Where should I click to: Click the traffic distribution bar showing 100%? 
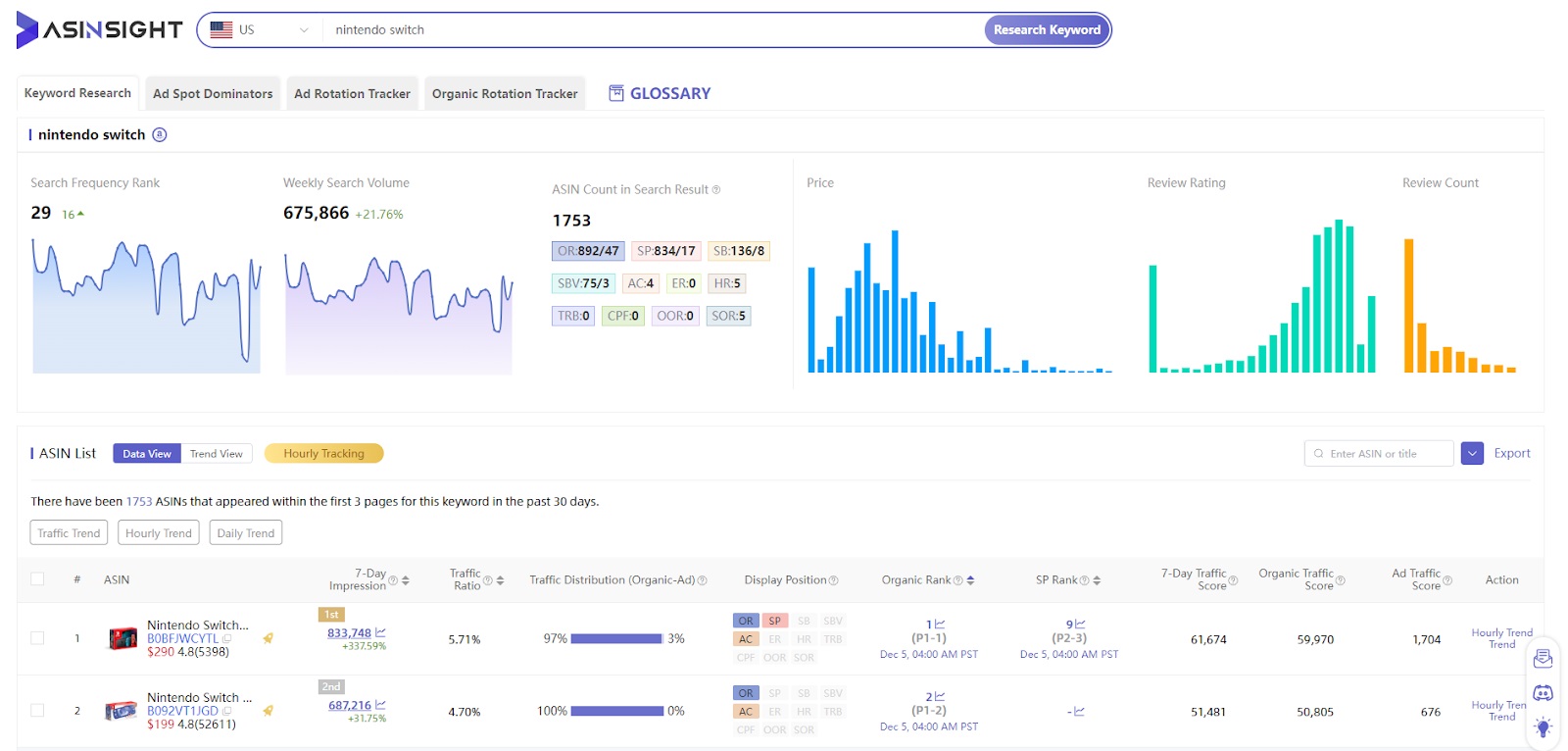click(x=616, y=711)
